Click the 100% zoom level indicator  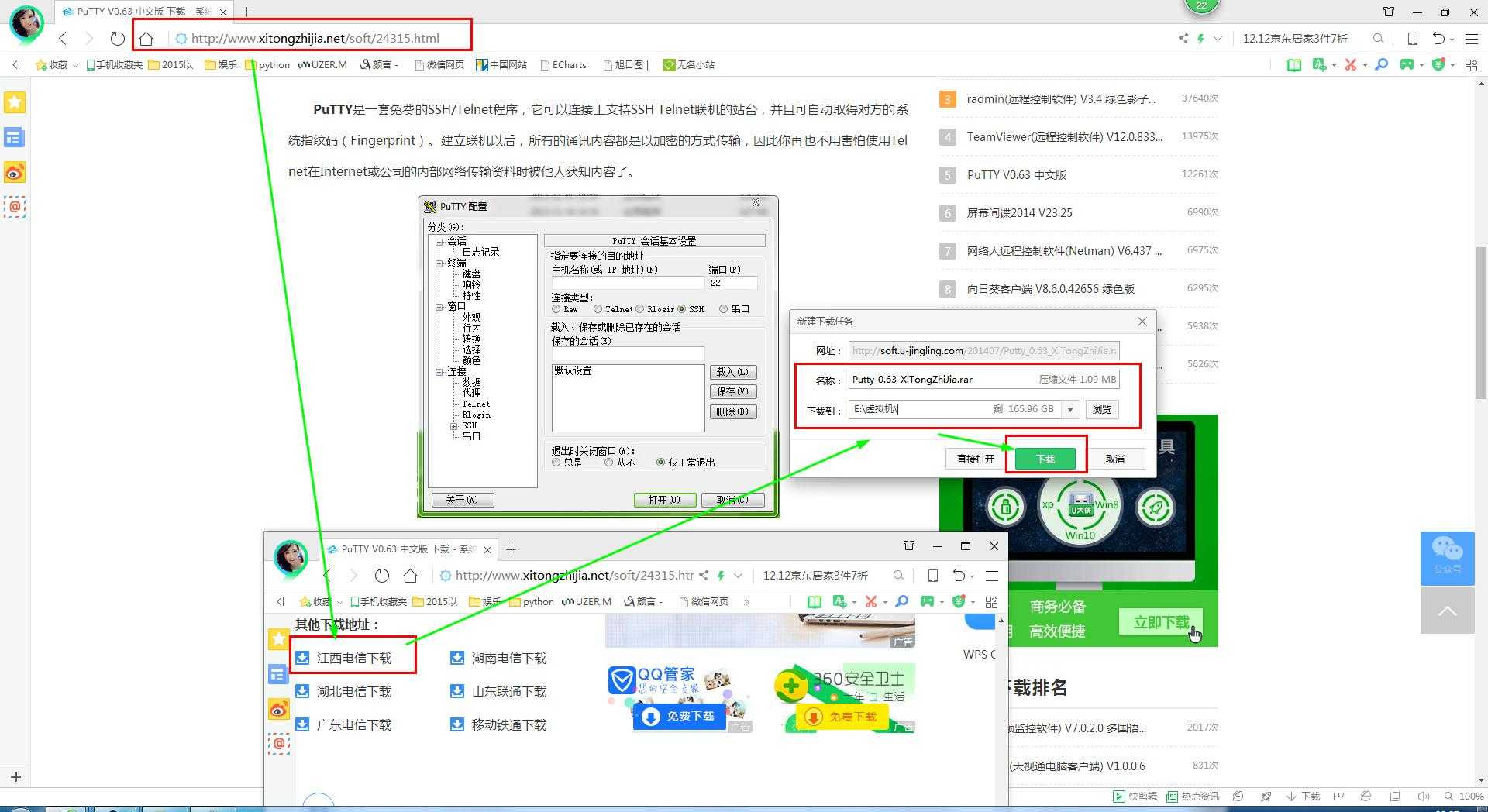click(x=1464, y=796)
